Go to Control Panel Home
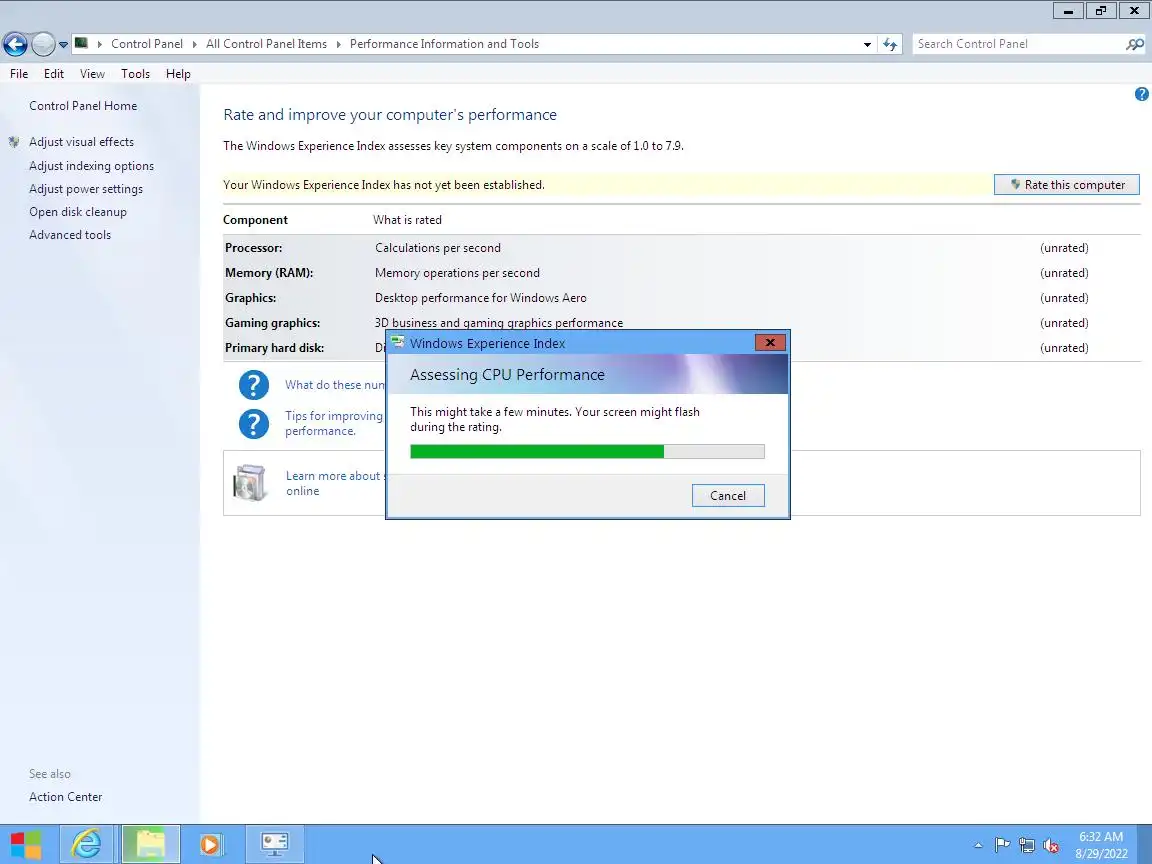This screenshot has height=864, width=1152. coord(83,106)
